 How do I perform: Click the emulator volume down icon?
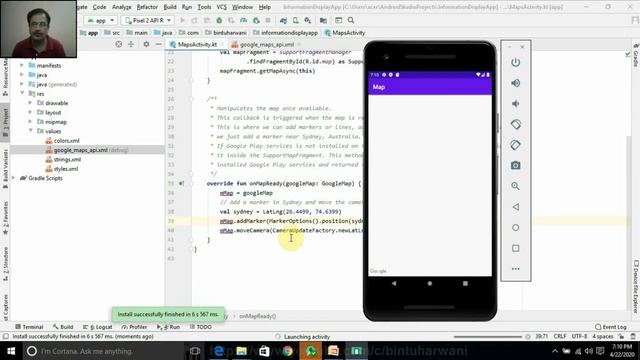click(516, 104)
